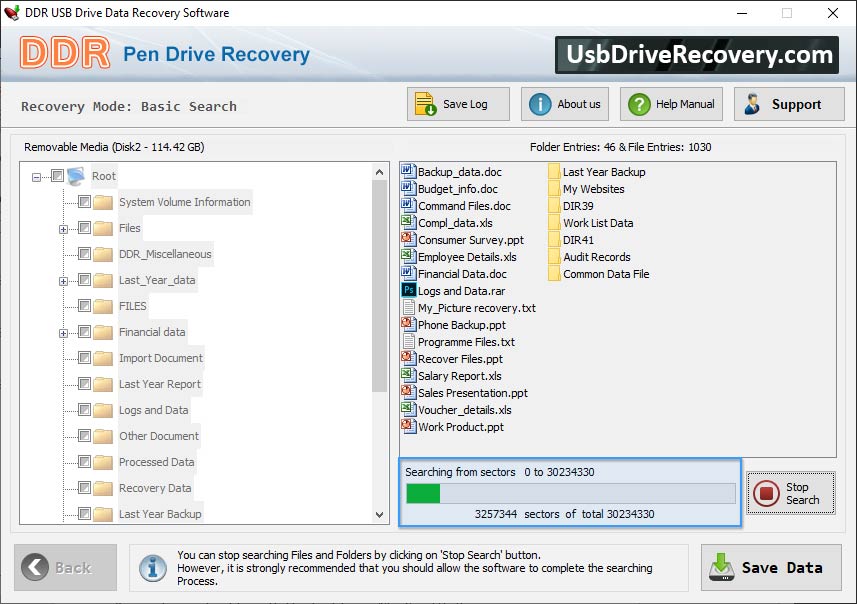Click the Import Document folder icon in tree
857x604 pixels.
pos(103,358)
